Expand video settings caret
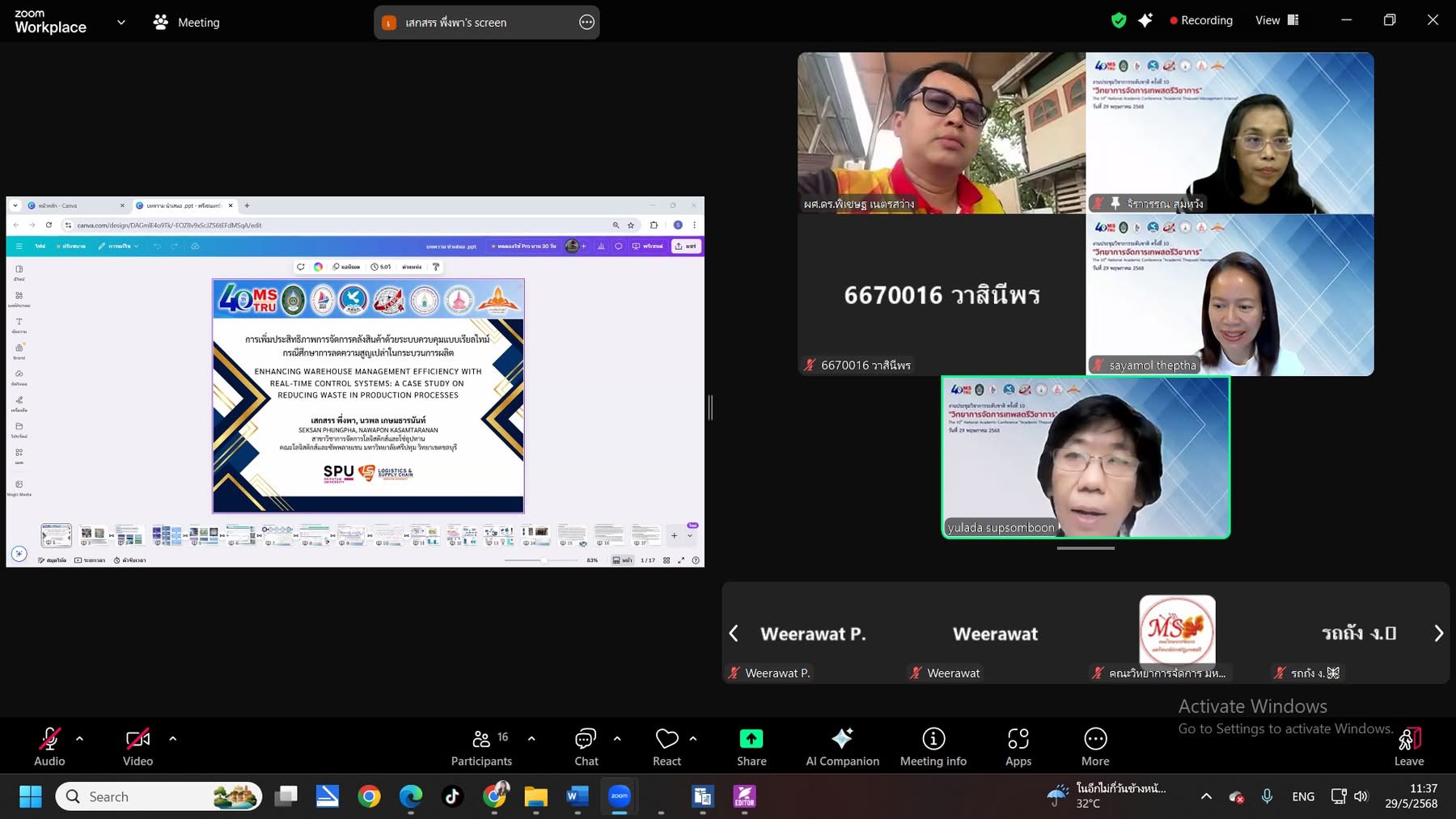 tap(172, 738)
